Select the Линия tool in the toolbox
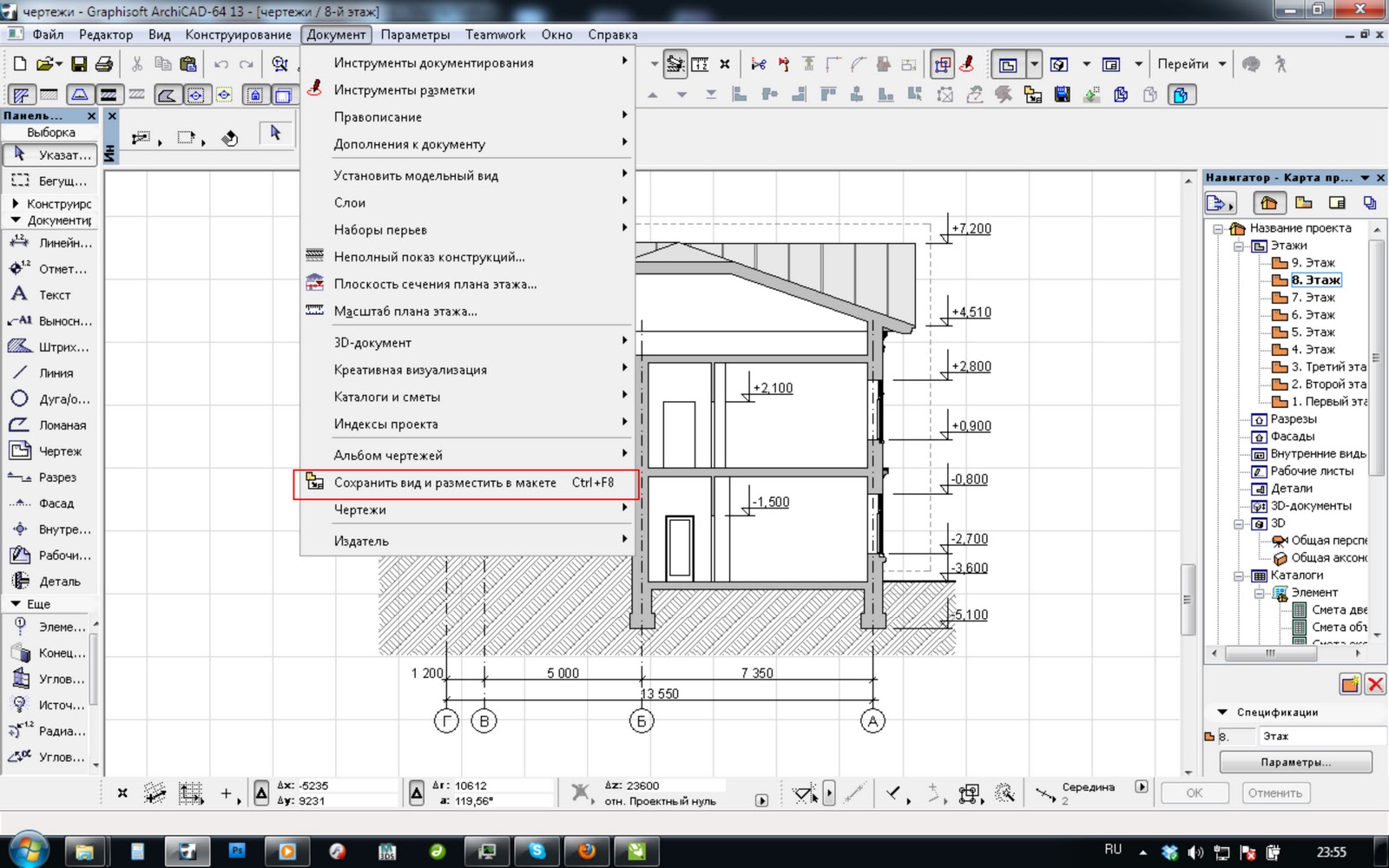 tap(51, 373)
